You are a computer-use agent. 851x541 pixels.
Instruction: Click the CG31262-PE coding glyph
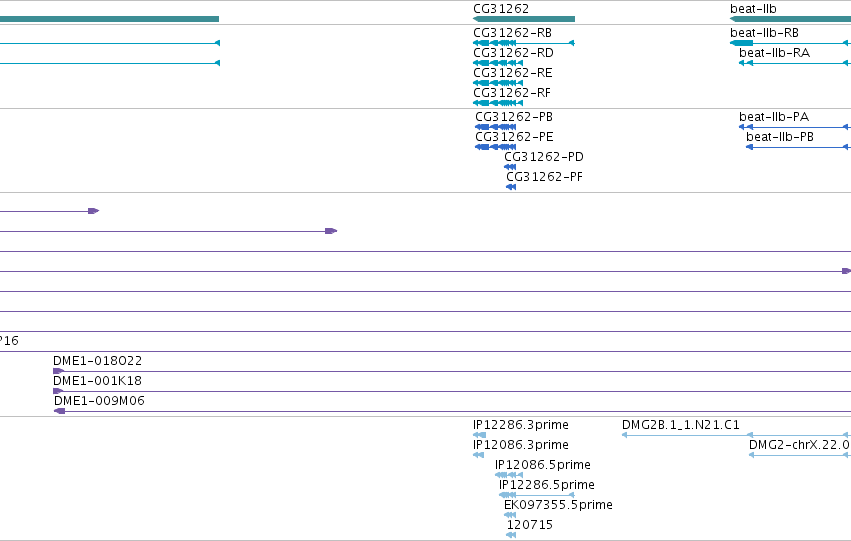point(496,147)
